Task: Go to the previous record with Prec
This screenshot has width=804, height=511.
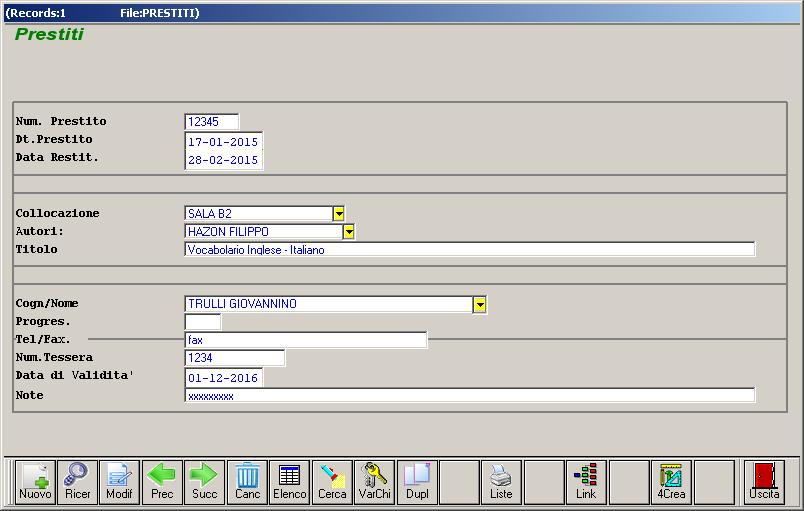Action: (x=162, y=482)
